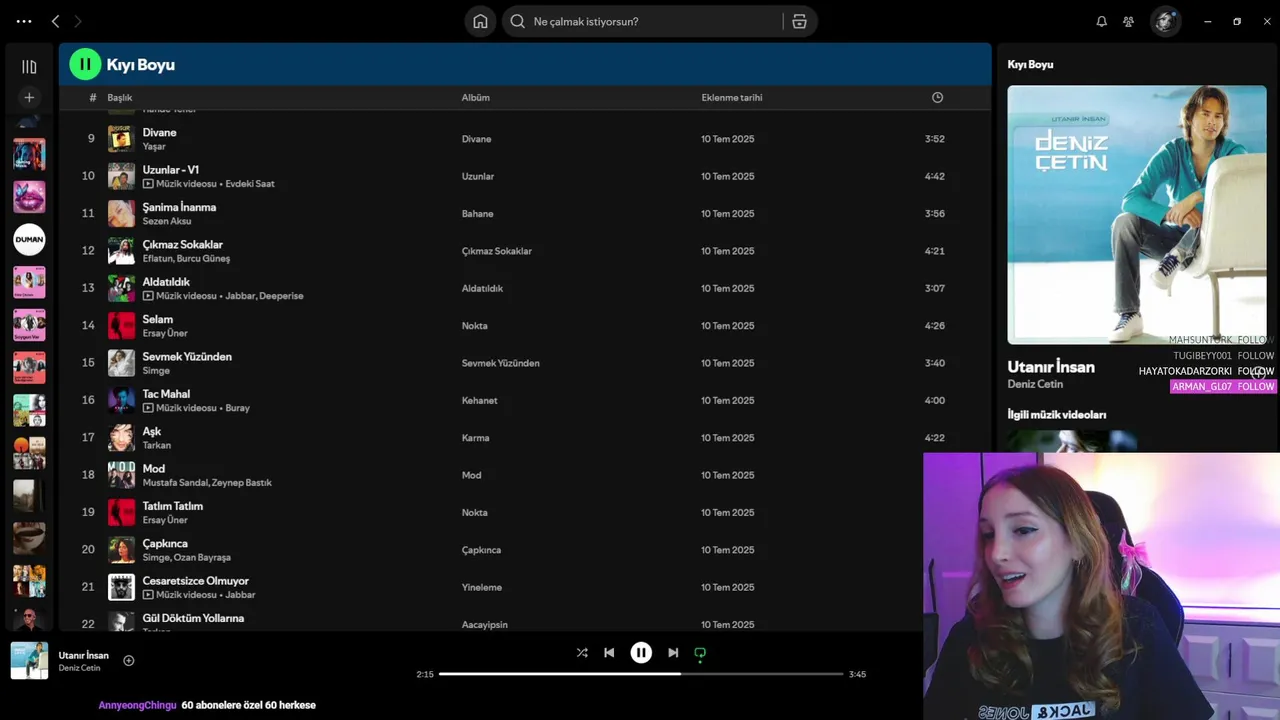Image resolution: width=1280 pixels, height=720 pixels.
Task: Sort tracks by the Albüm column
Action: coord(475,97)
